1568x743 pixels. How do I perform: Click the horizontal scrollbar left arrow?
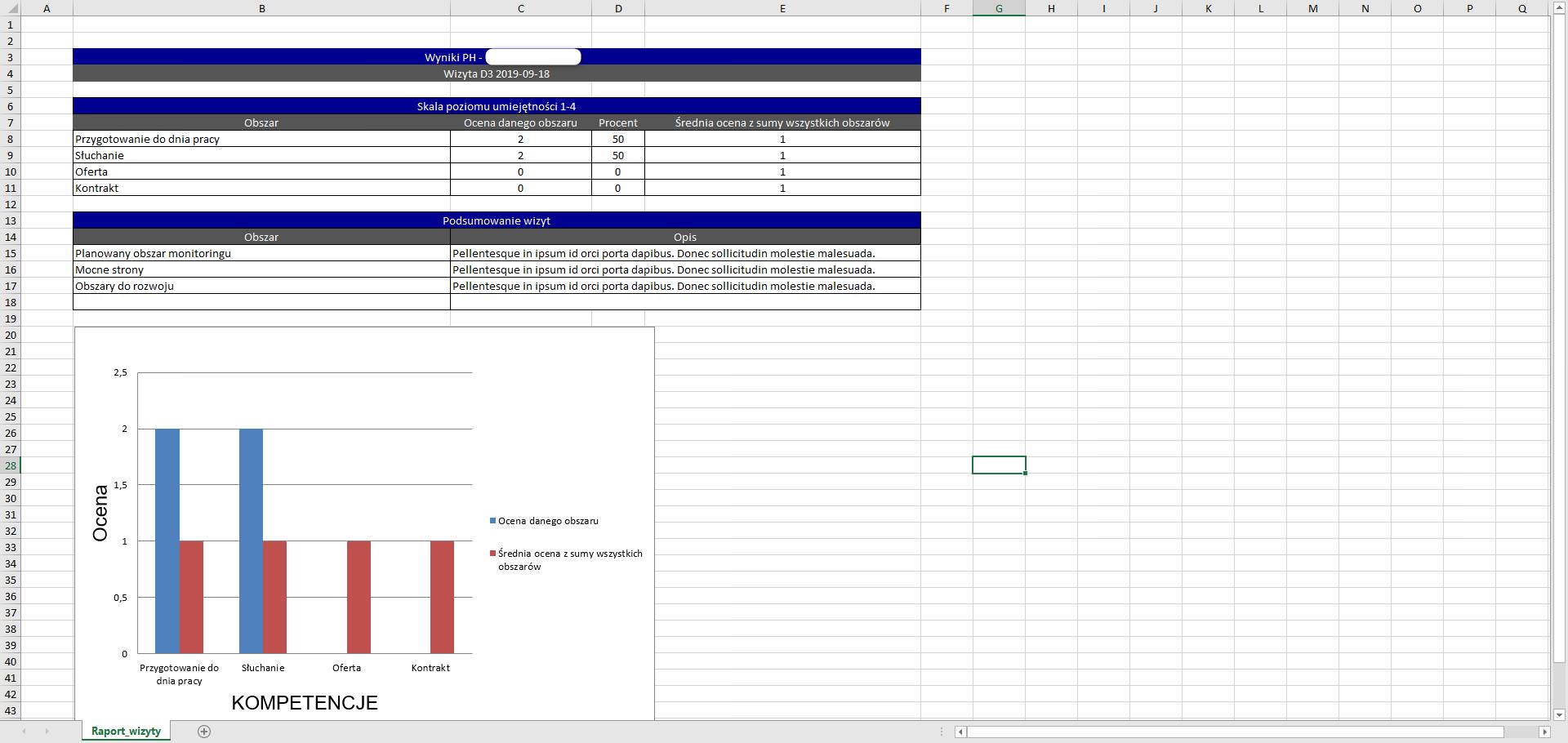(960, 732)
